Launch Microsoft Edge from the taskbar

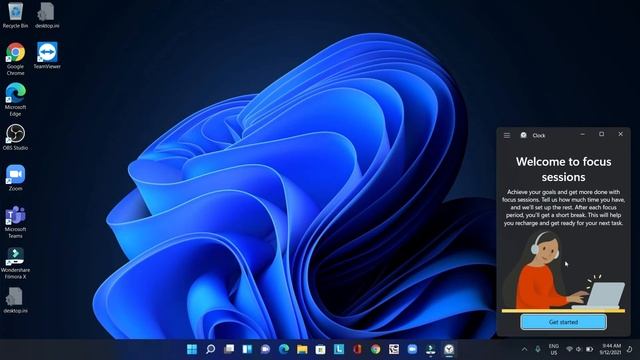[284, 349]
